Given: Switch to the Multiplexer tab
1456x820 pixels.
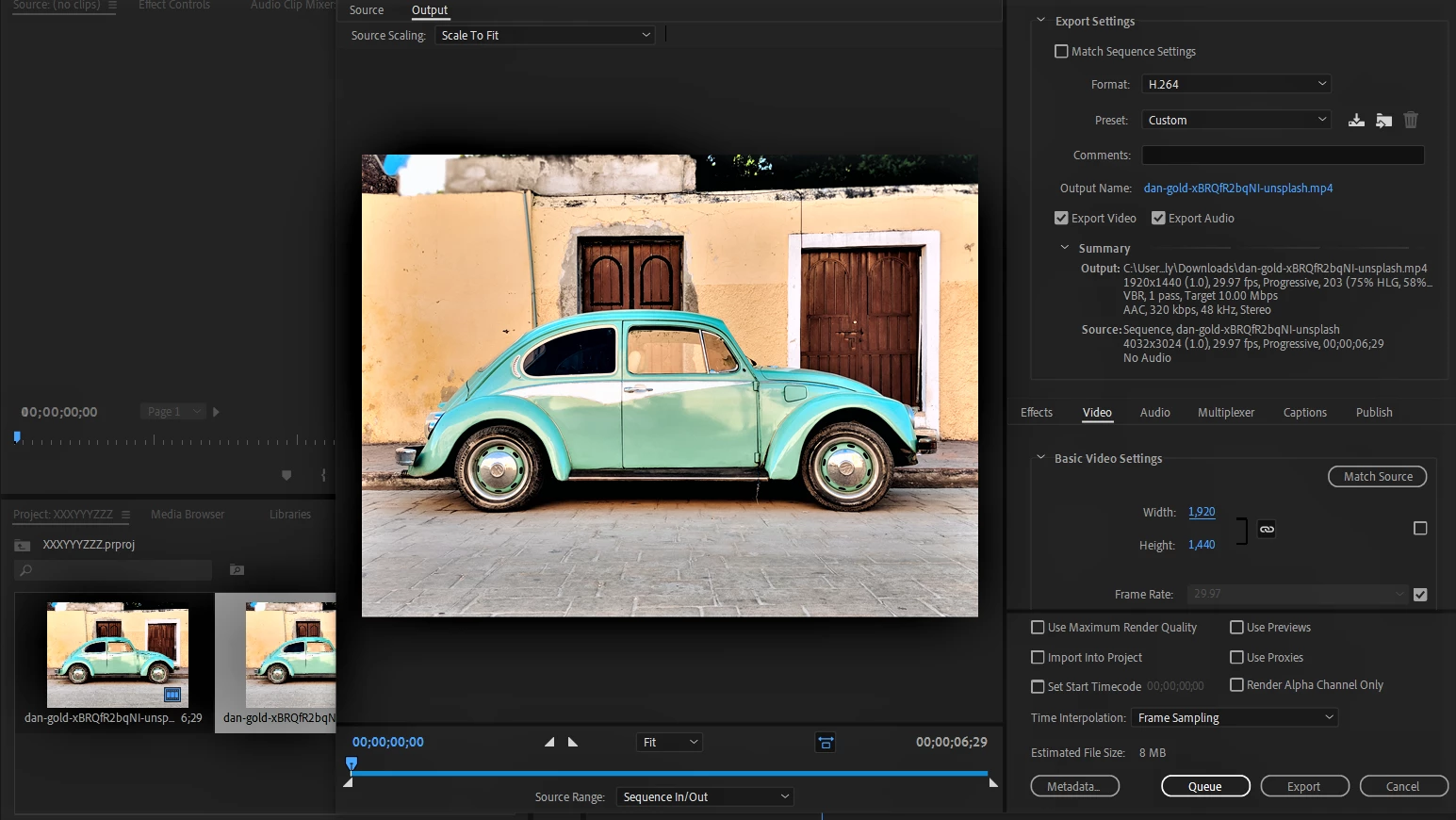Looking at the screenshot, I should point(1225,413).
